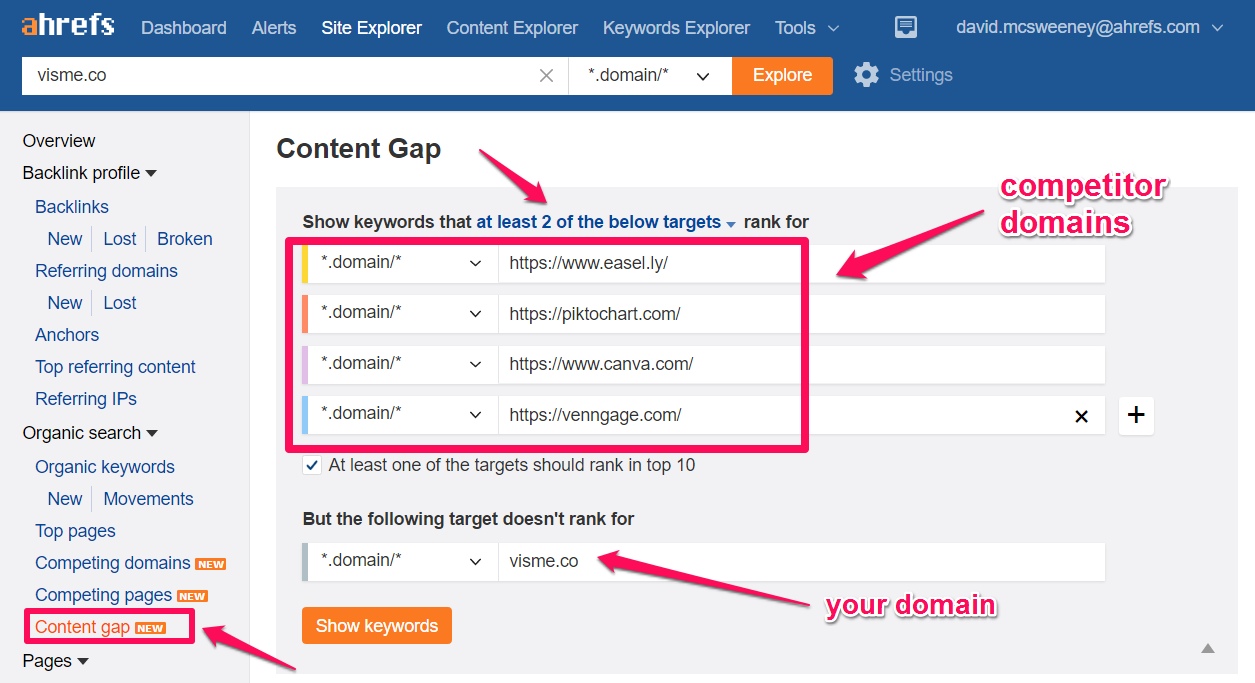The height and width of the screenshot is (683, 1255).
Task: Open Anchors report
Action: pyautogui.click(x=67, y=335)
